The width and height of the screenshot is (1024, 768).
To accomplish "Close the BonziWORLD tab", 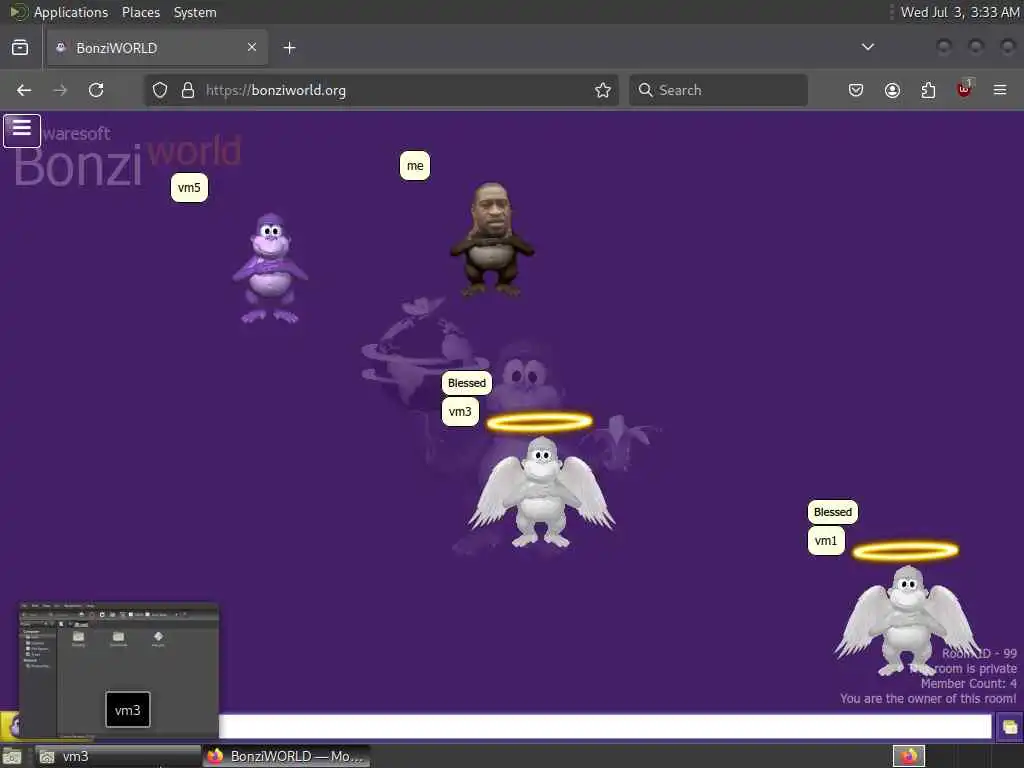I will [x=251, y=47].
